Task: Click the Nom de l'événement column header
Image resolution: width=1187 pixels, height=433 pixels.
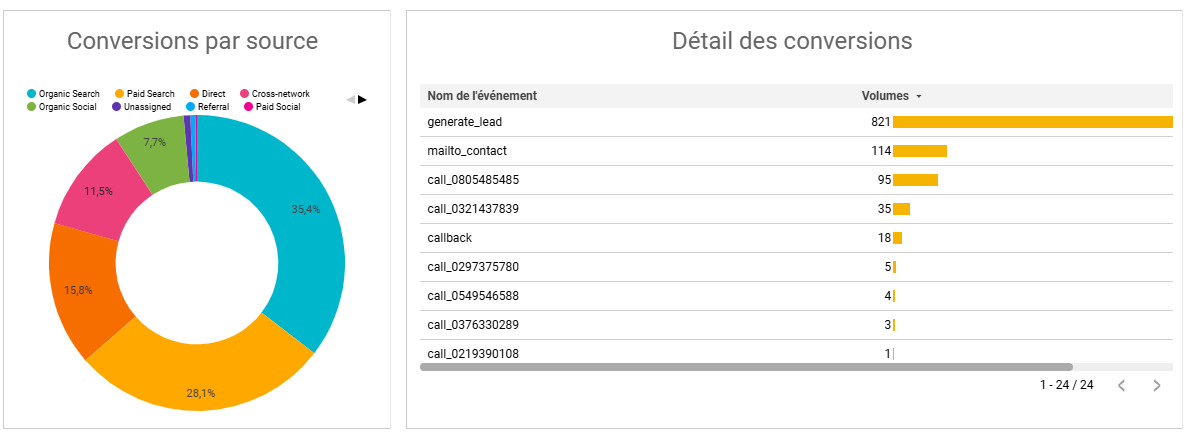Action: click(x=482, y=95)
